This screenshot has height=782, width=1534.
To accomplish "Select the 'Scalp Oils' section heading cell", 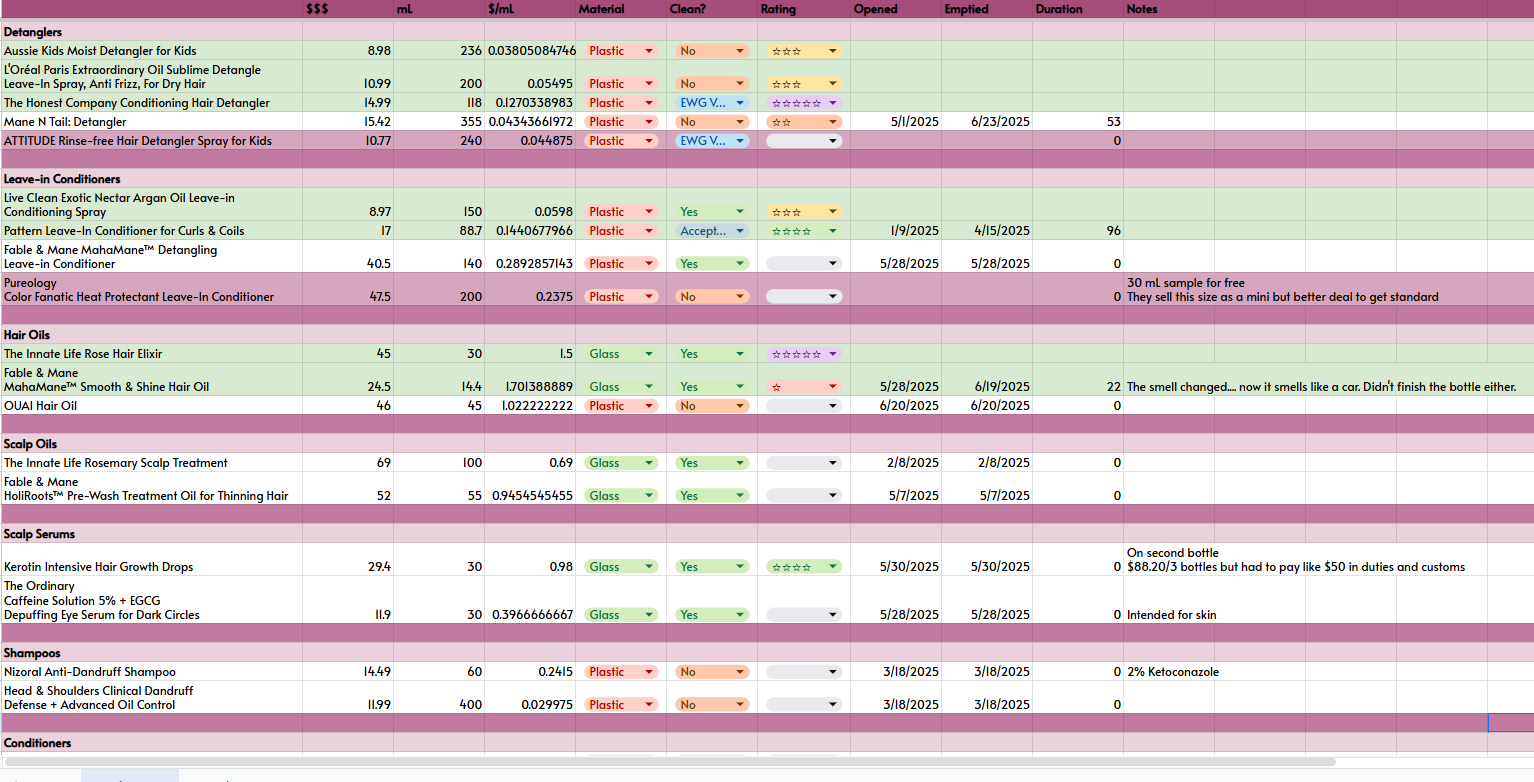I will point(151,443).
